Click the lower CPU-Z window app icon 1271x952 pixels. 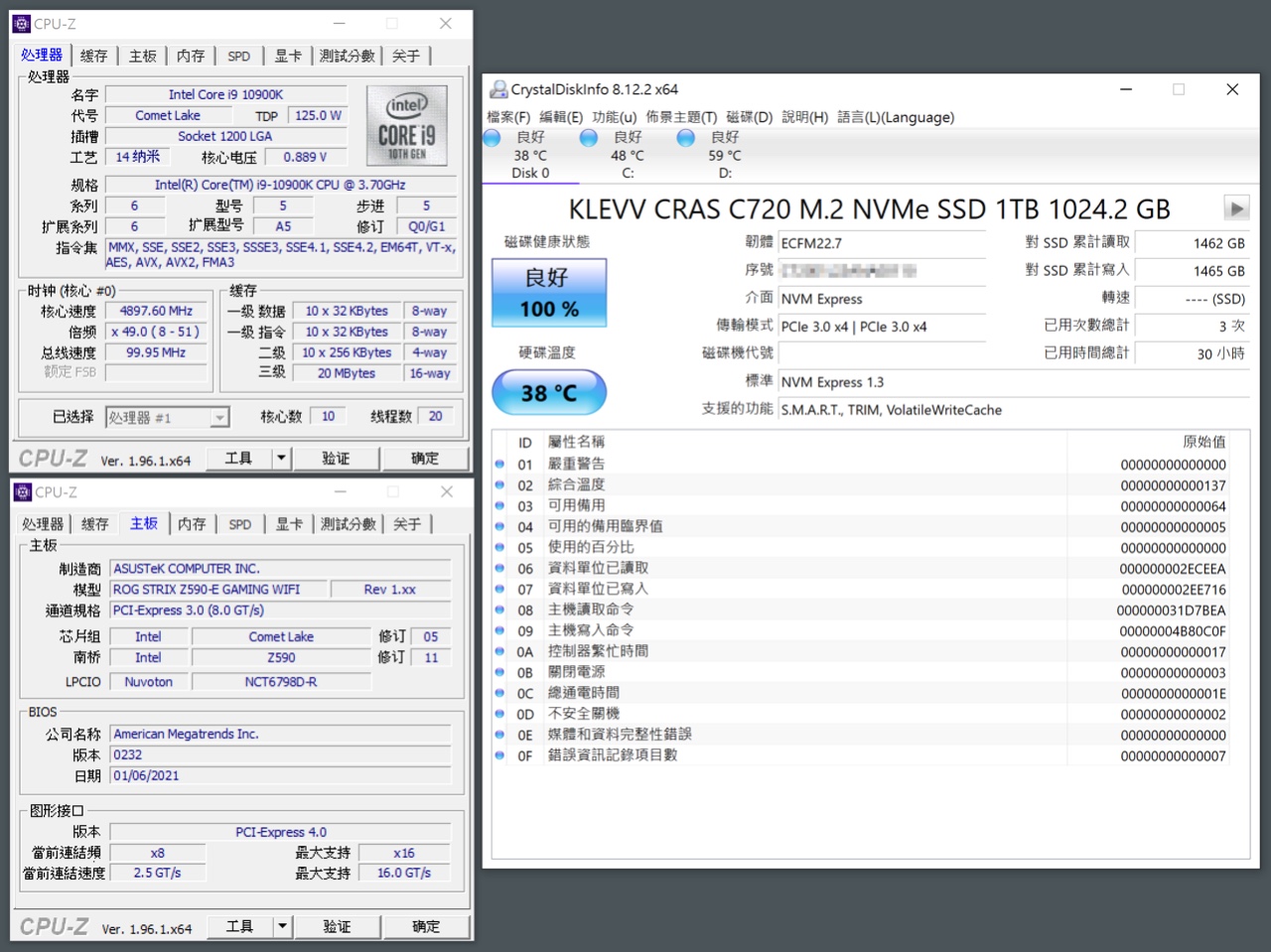[x=23, y=492]
